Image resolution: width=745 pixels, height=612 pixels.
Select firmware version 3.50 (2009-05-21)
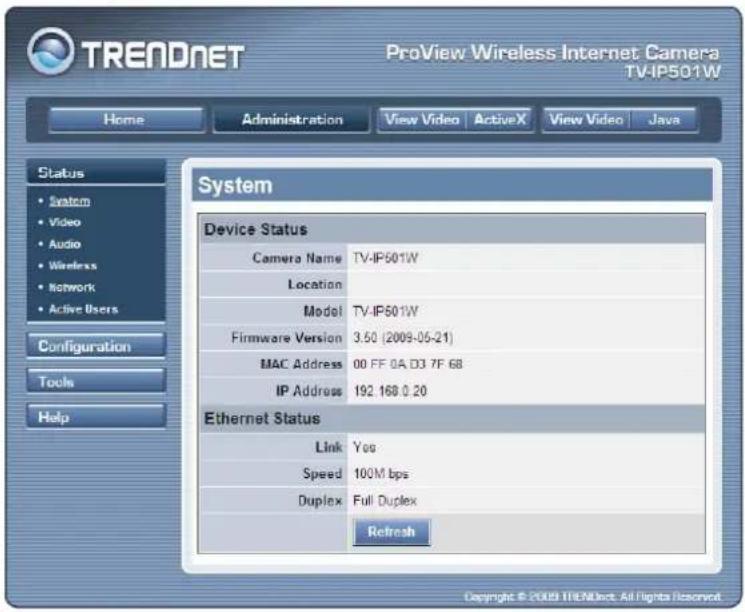pos(403,338)
